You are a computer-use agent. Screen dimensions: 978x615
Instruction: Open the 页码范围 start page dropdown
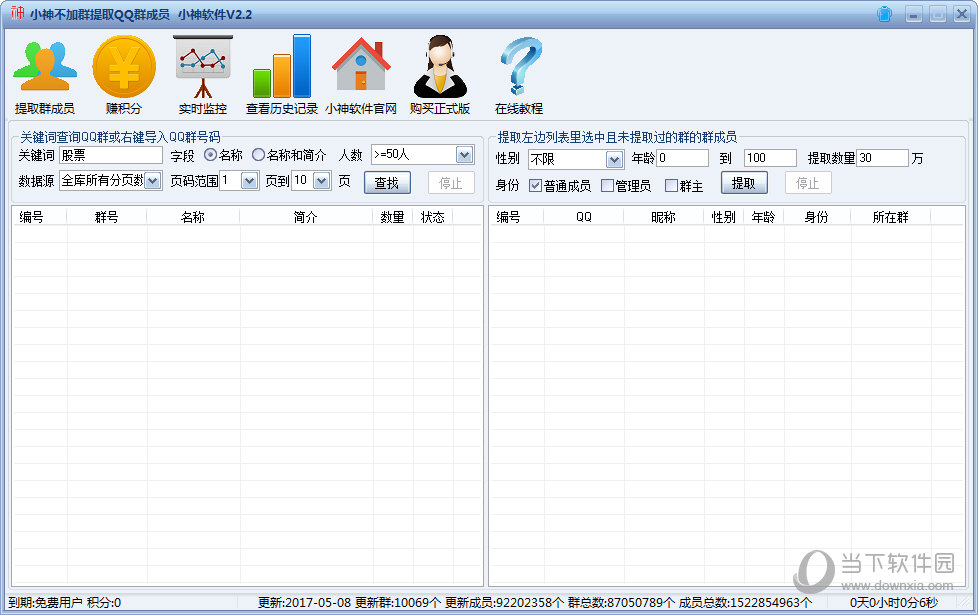(249, 181)
